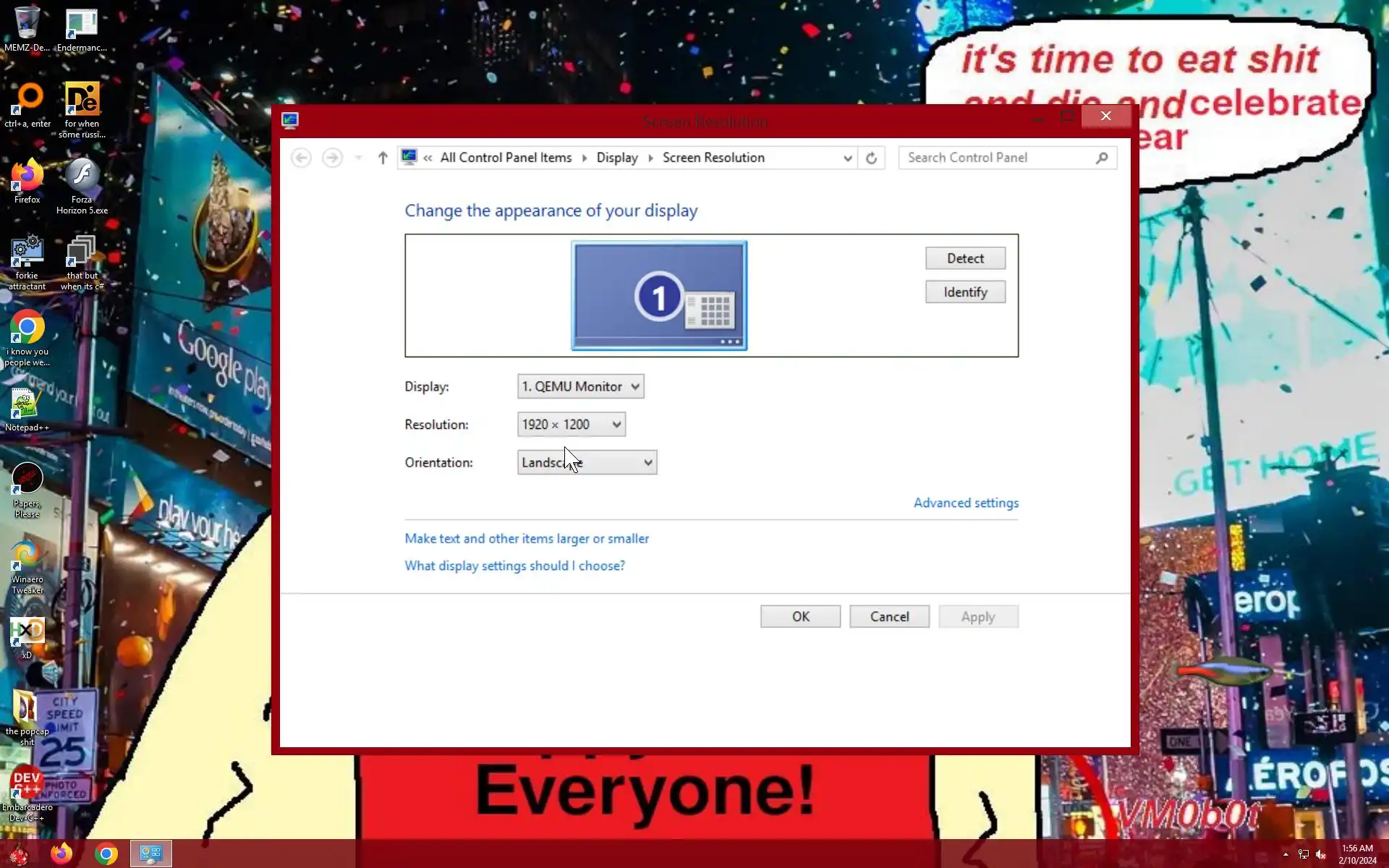This screenshot has height=868, width=1389.
Task: Click the Back navigation arrow
Action: [301, 158]
